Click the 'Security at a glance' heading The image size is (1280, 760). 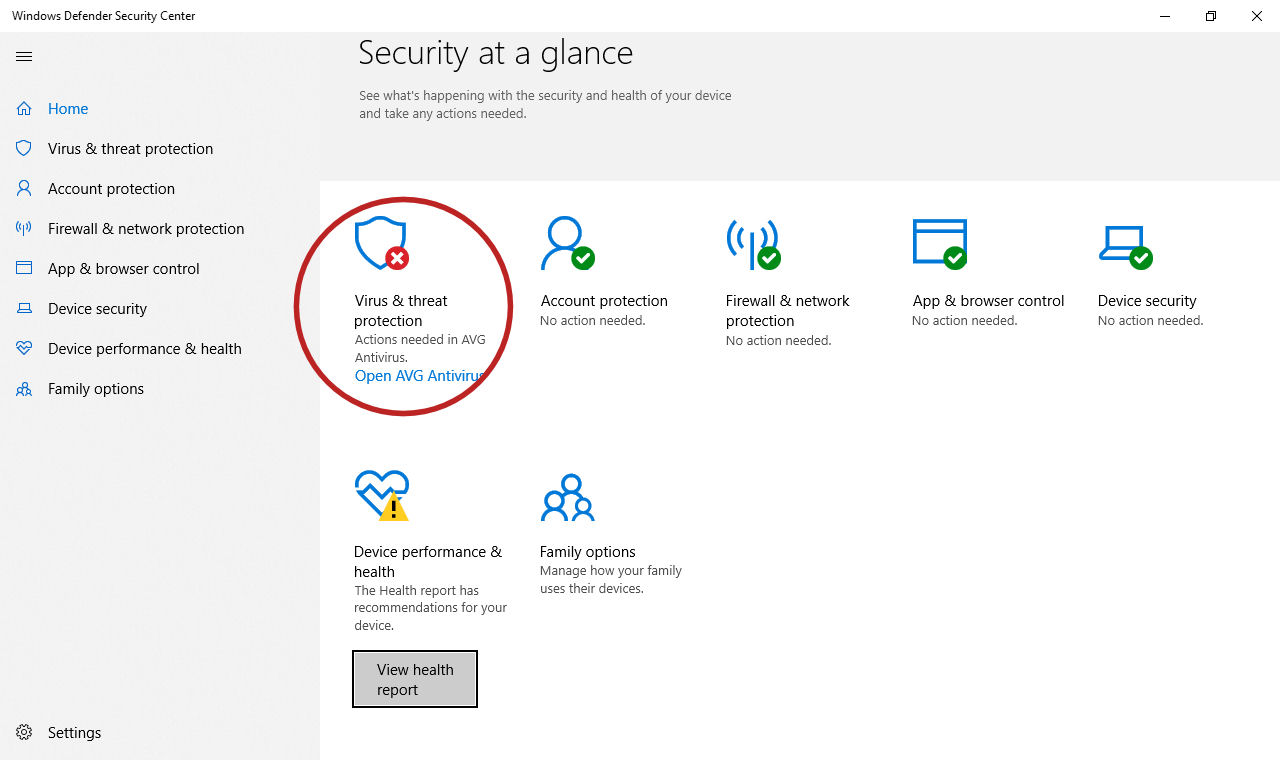coord(496,52)
